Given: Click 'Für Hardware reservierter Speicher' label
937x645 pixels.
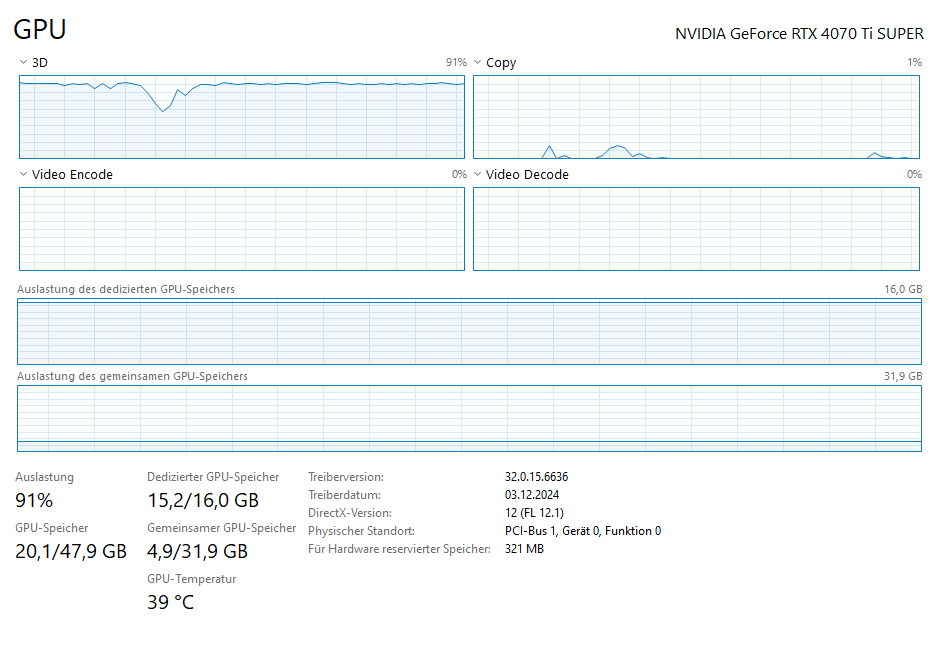Looking at the screenshot, I should (x=399, y=549).
